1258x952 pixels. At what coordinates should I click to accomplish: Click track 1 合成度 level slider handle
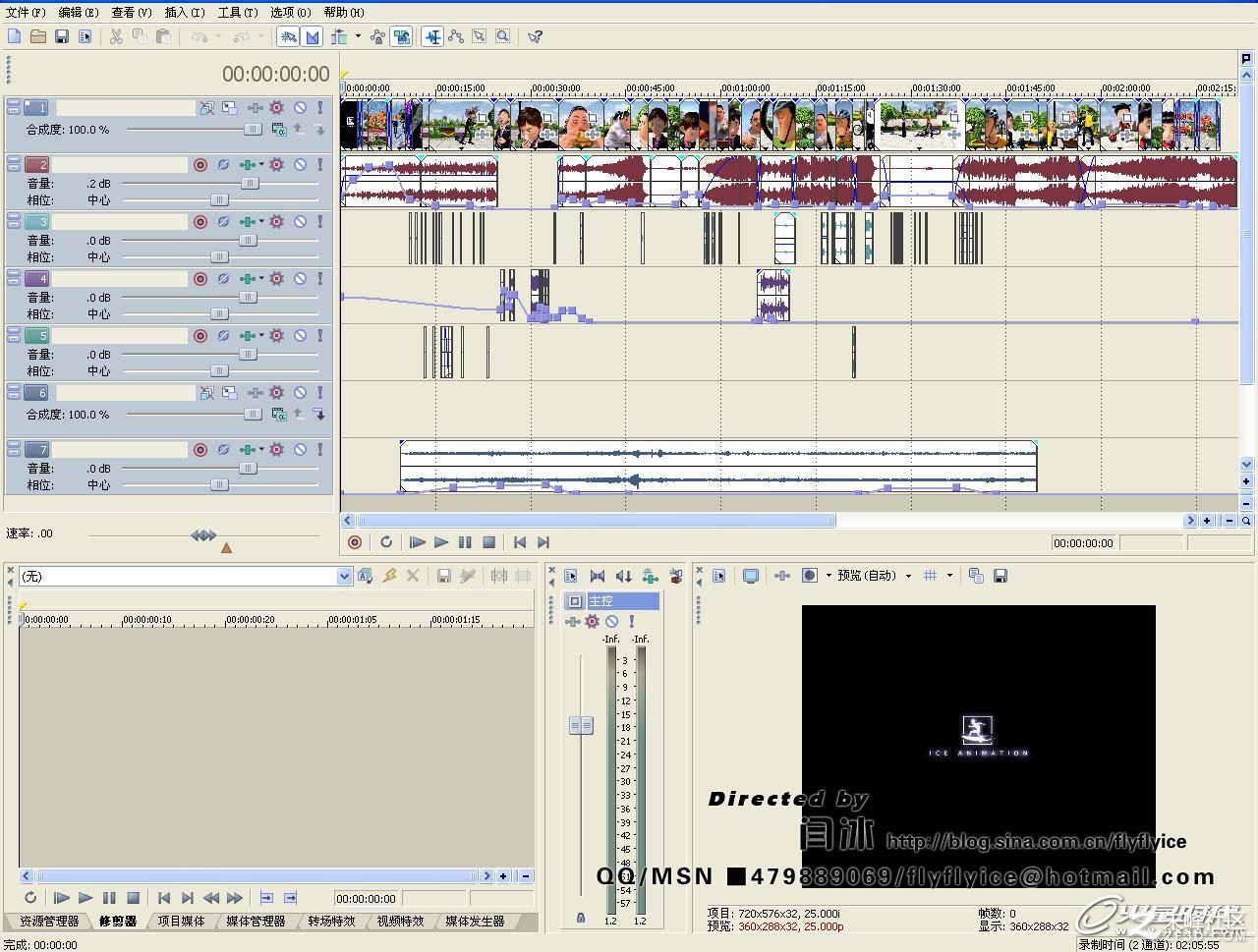click(253, 130)
